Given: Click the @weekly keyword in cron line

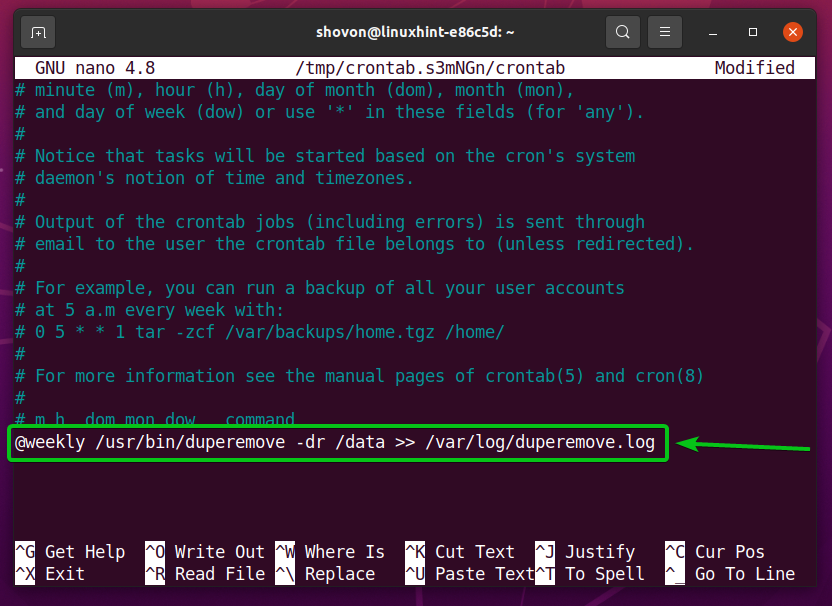Looking at the screenshot, I should click(x=50, y=442).
